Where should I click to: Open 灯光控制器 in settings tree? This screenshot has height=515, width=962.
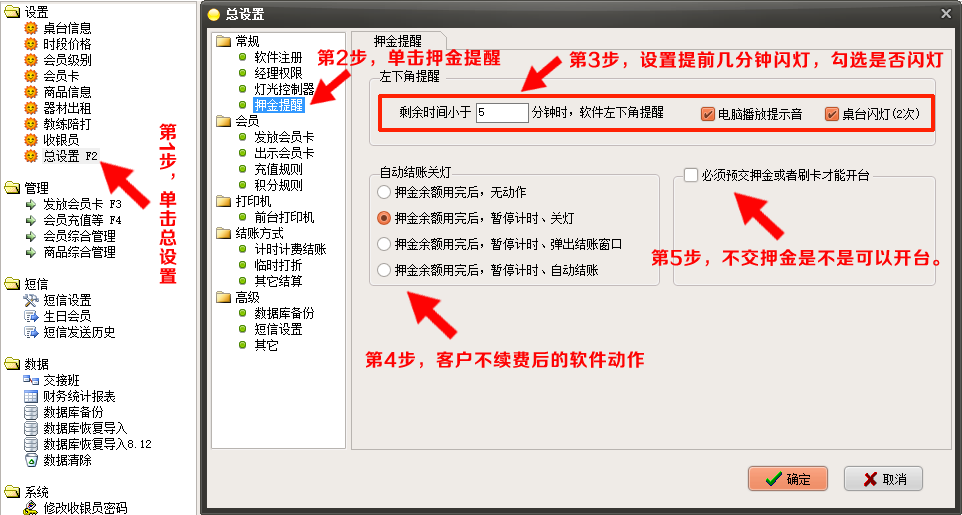[284, 89]
